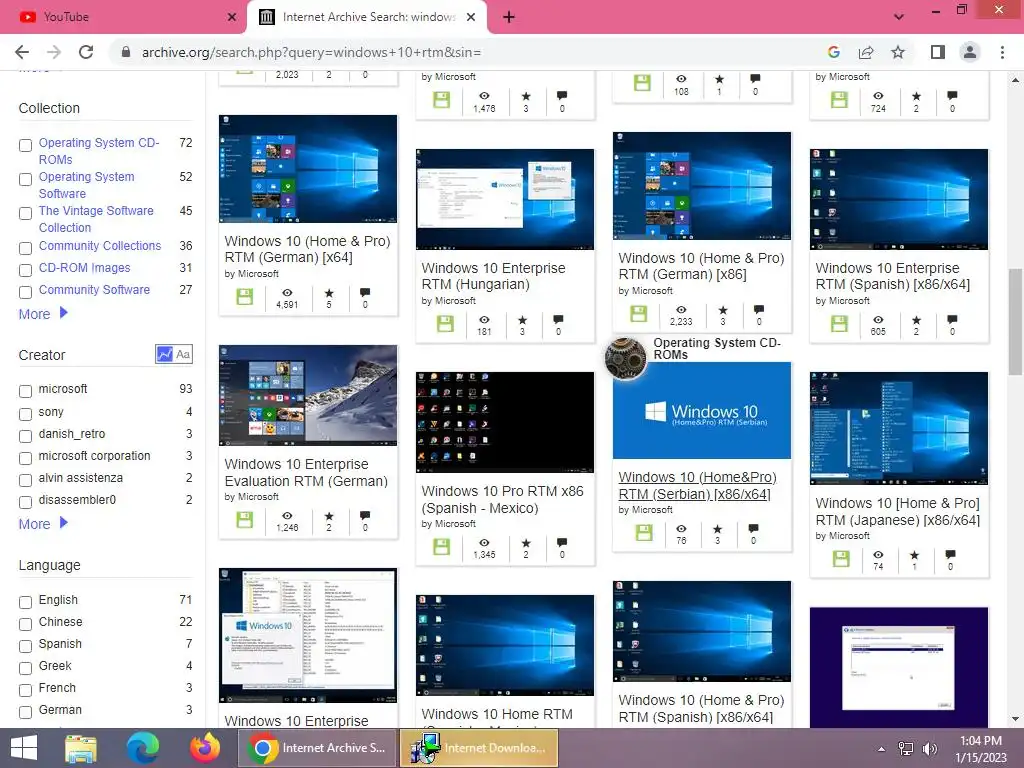The height and width of the screenshot is (768, 1024).
Task: Open The Vintage Software Collection link
Action: (96, 219)
